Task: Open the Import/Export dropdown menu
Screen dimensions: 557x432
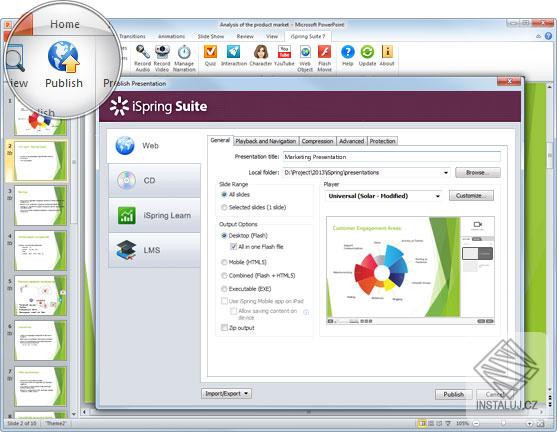Action: point(226,394)
